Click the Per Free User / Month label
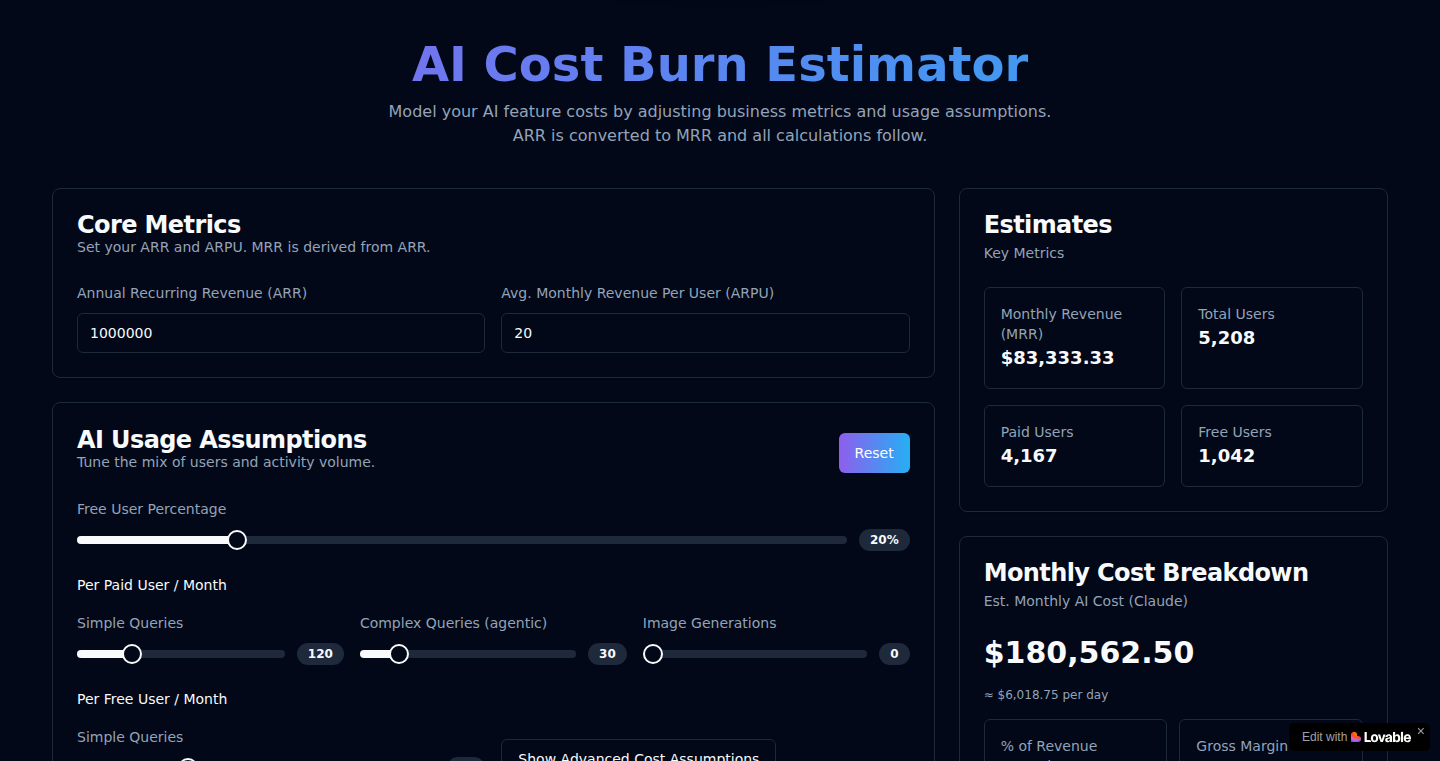This screenshot has height=761, width=1440. (152, 699)
